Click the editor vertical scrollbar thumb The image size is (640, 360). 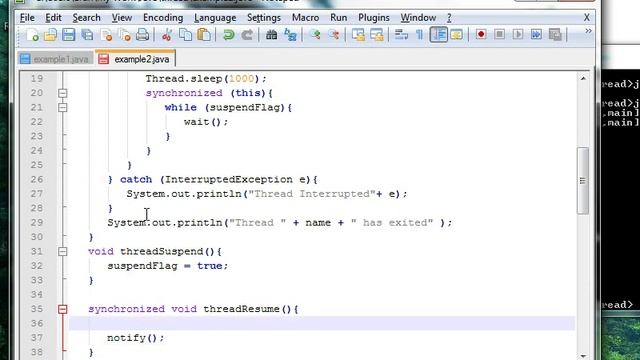tap(583, 180)
